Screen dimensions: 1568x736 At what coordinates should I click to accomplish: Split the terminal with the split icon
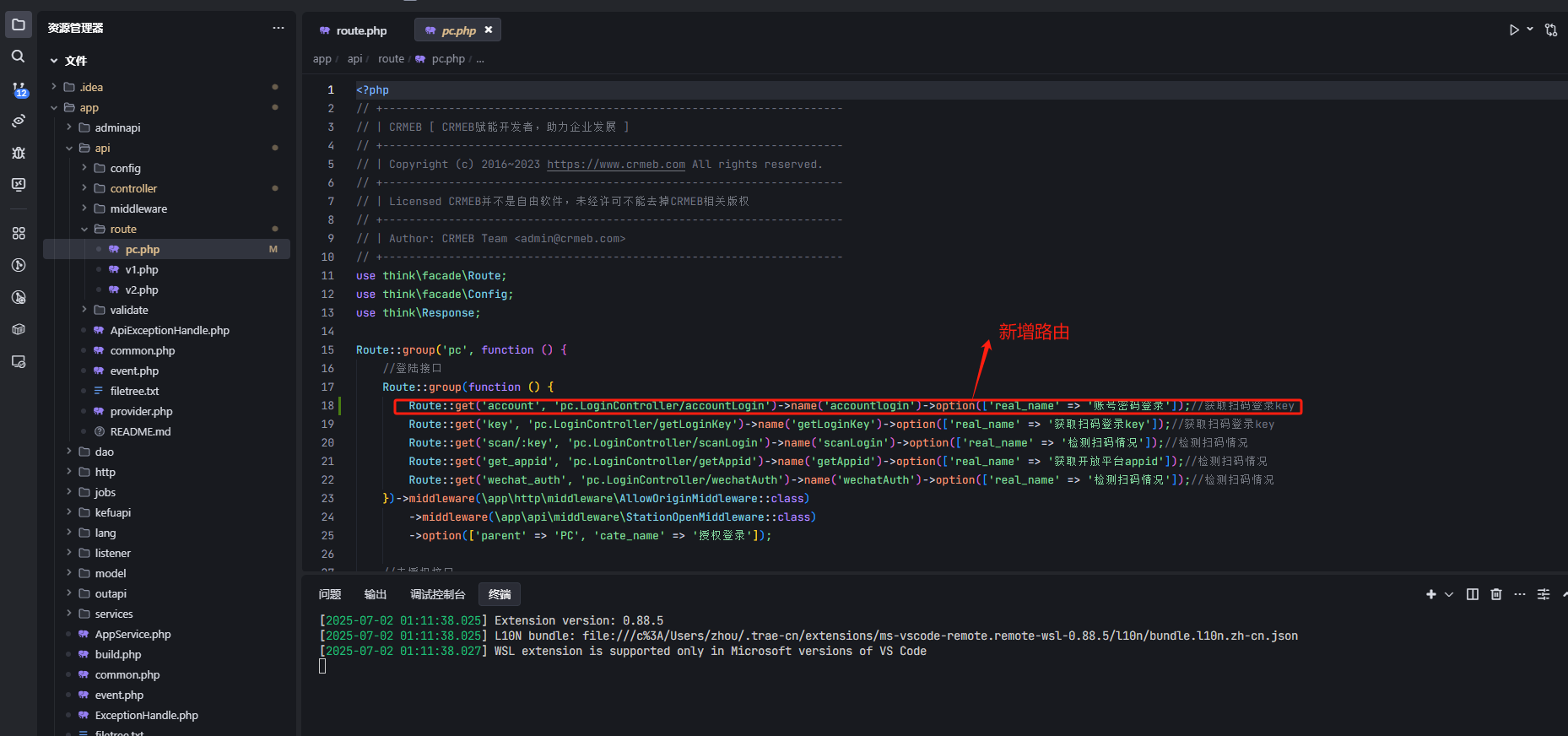pyautogui.click(x=1473, y=594)
